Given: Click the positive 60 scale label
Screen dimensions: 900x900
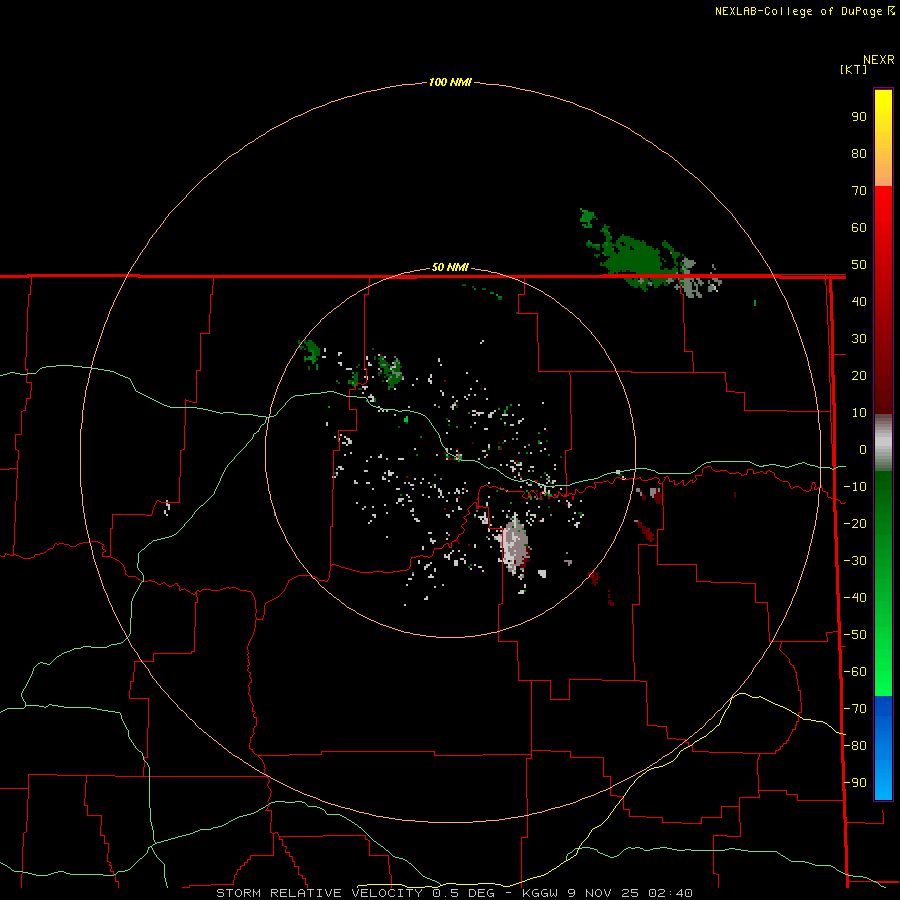Looking at the screenshot, I should 859,228.
